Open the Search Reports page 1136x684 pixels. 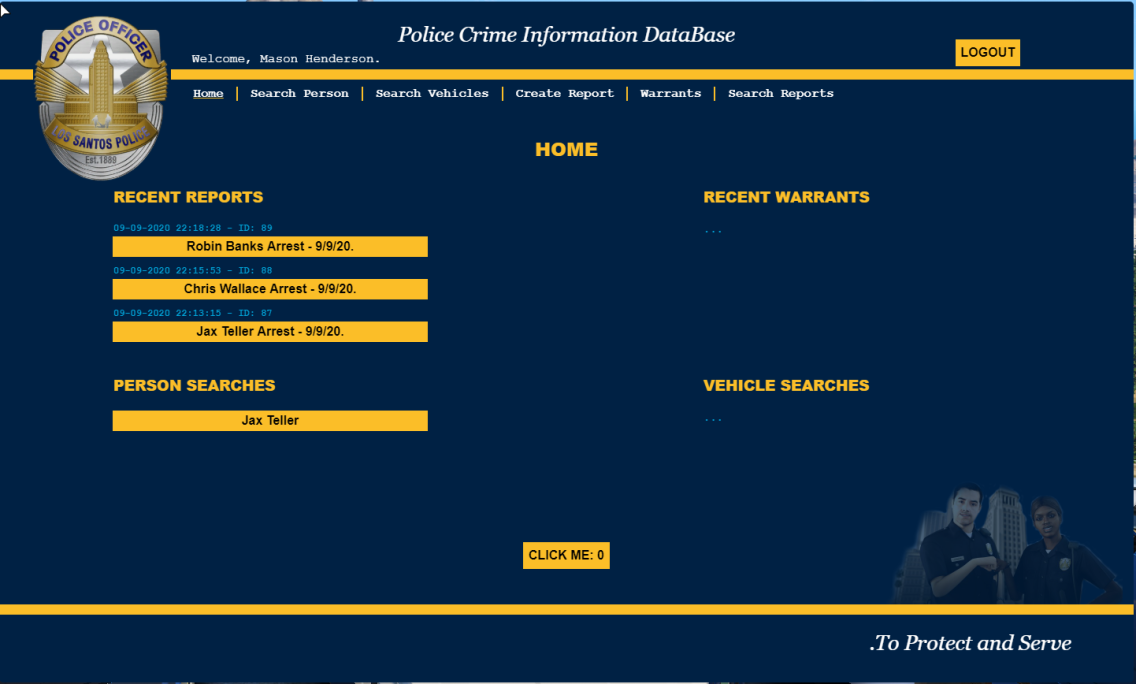(780, 93)
